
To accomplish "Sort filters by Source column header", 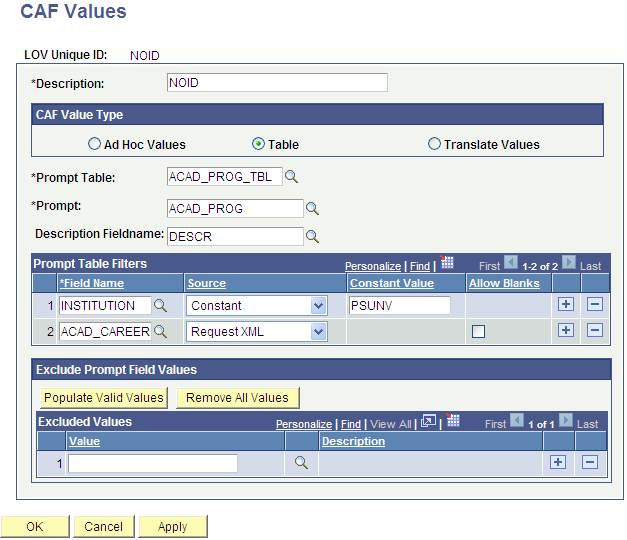I will coord(207,283).
